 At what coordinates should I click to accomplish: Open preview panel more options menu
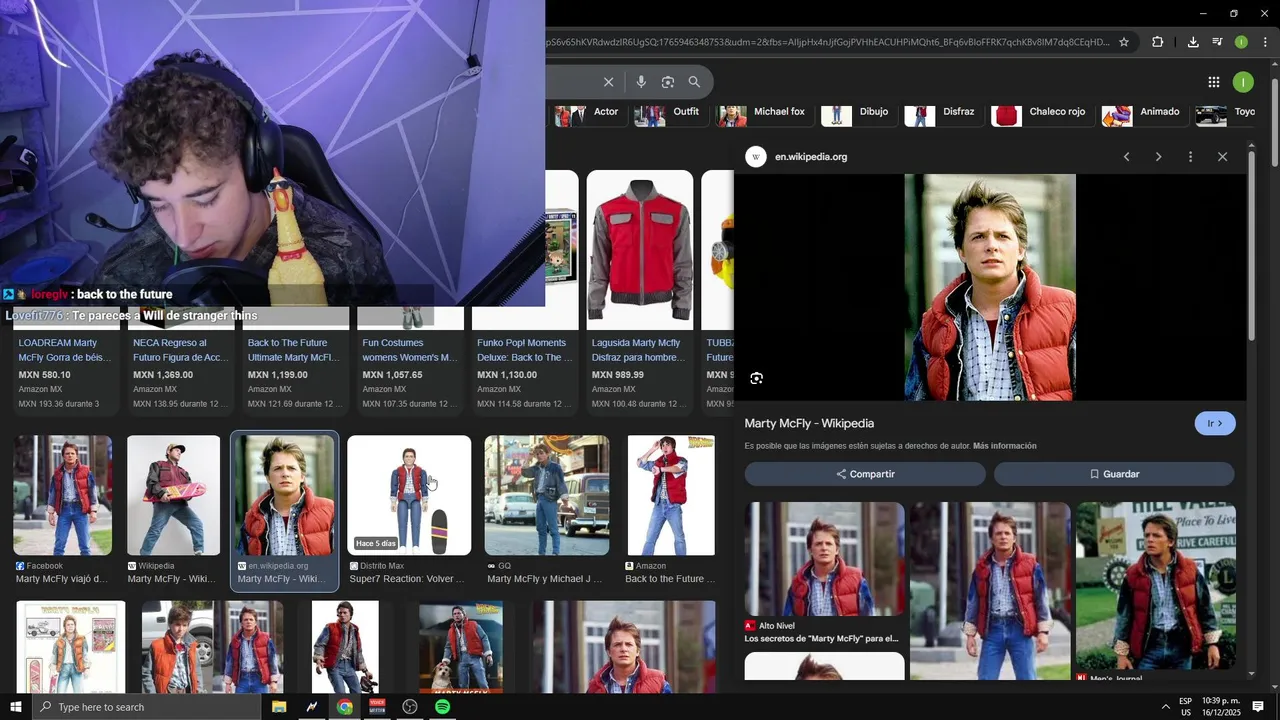[x=1190, y=157]
